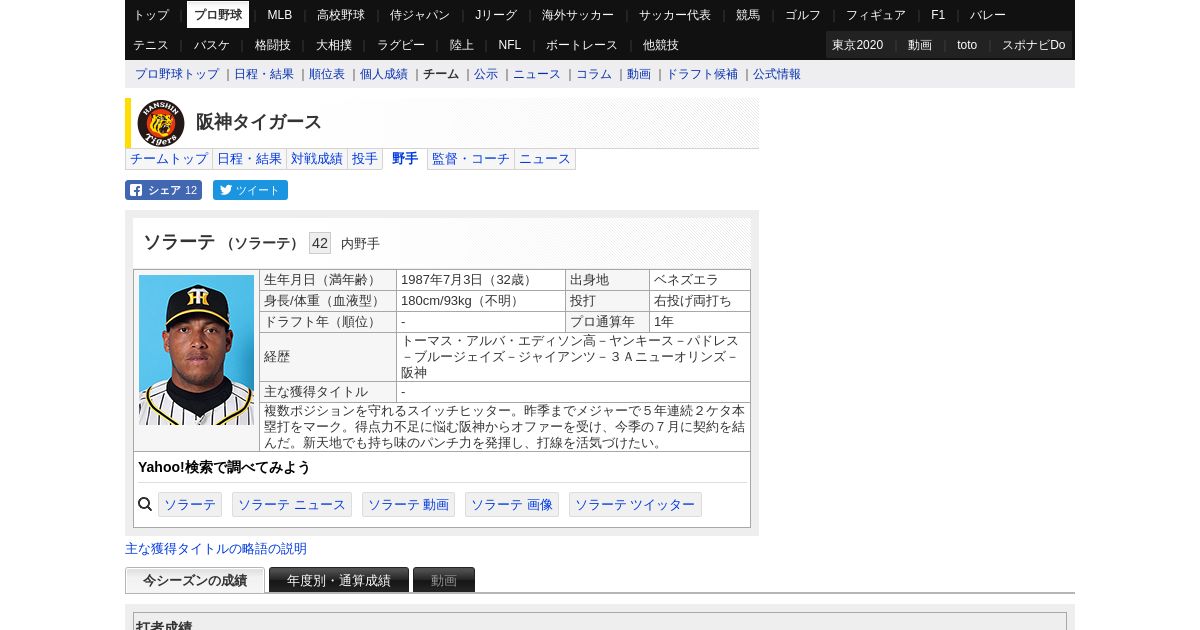Switch to team ニュース tab
Image resolution: width=1200 pixels, height=630 pixels.
point(545,159)
